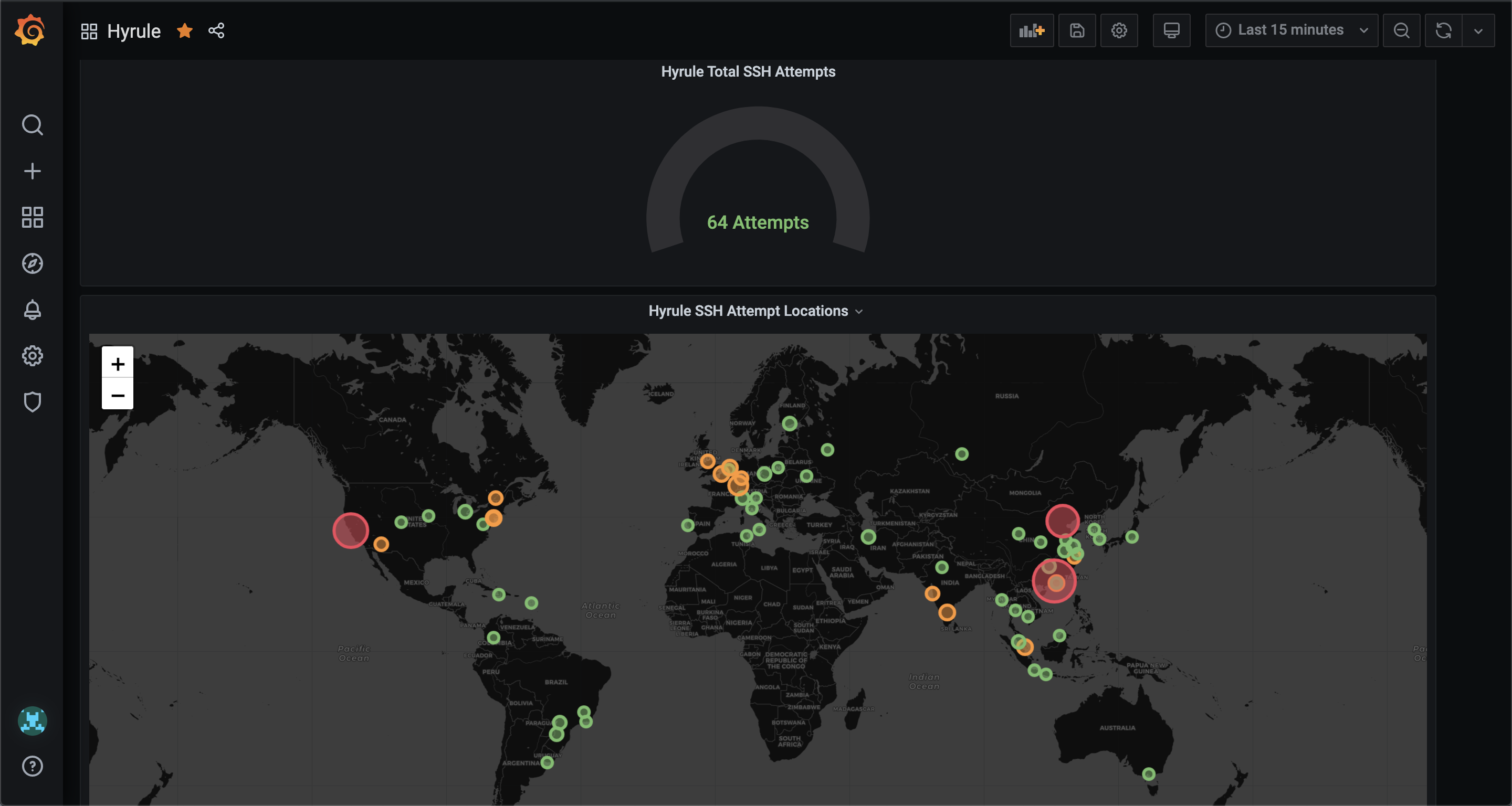The width and height of the screenshot is (1512, 806).
Task: Open the Configuration gear in sidebar
Action: pyautogui.click(x=32, y=355)
